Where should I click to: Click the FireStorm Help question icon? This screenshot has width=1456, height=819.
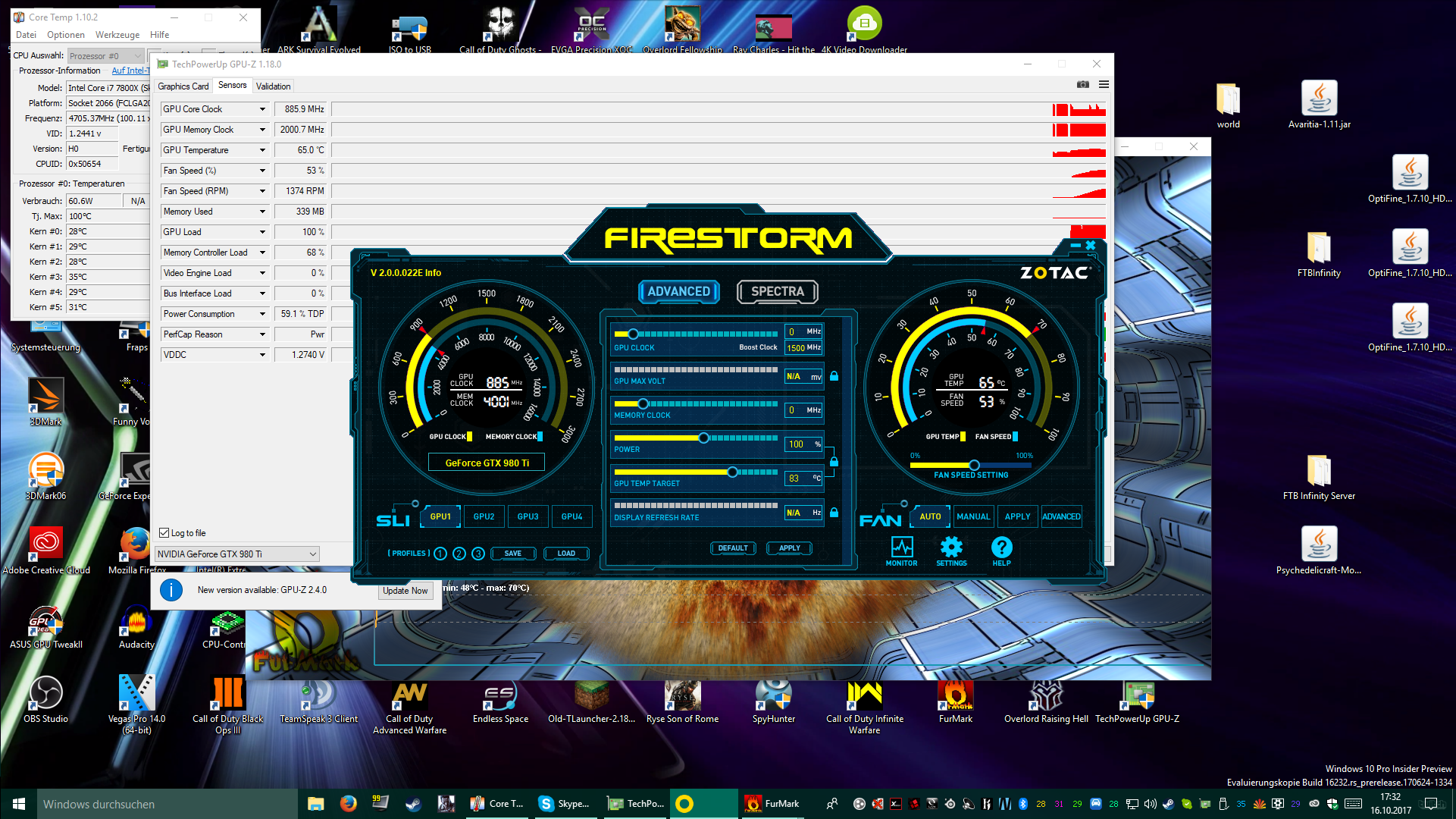click(1001, 548)
